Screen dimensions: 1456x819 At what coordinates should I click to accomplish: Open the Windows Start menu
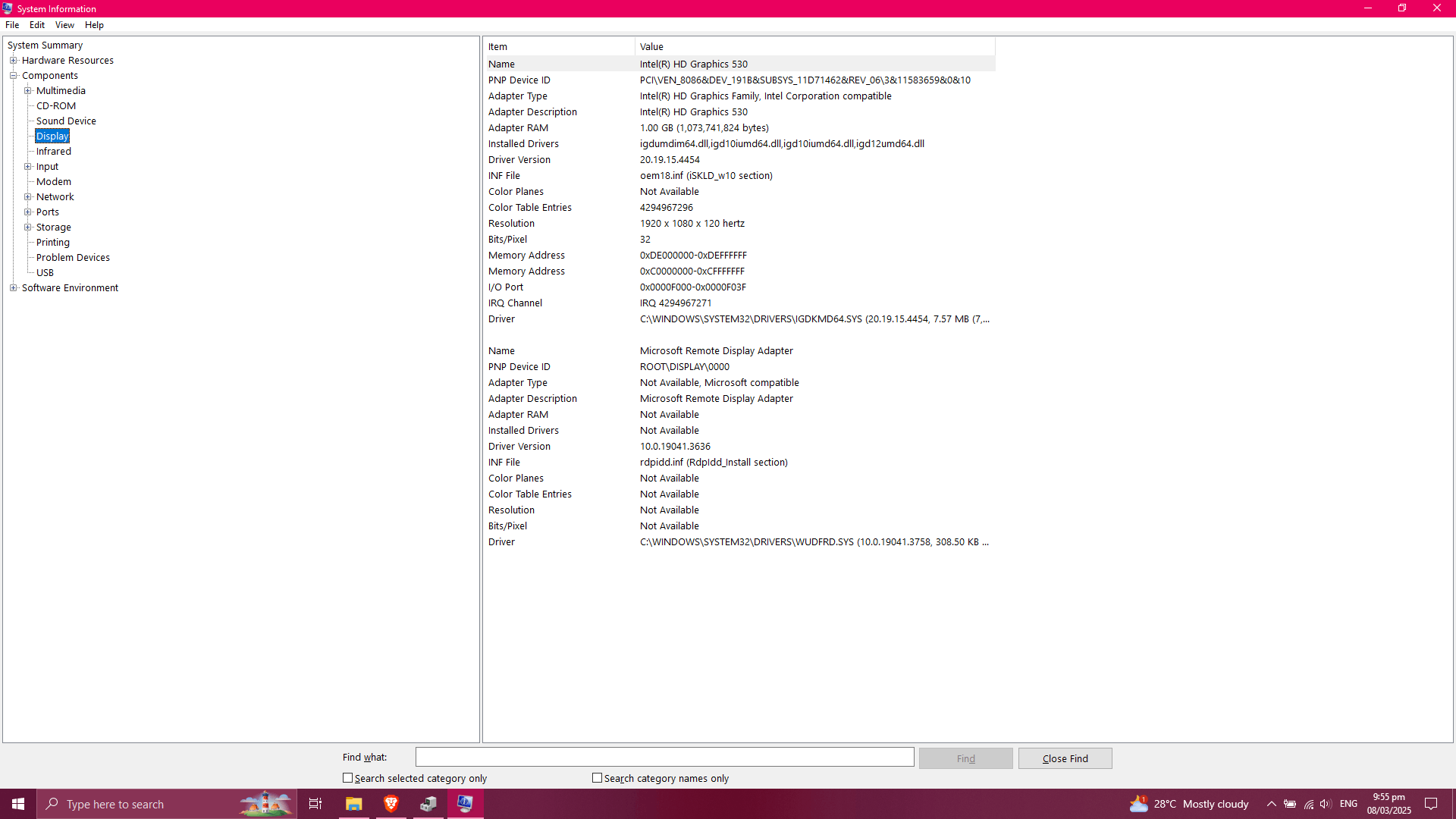pos(18,804)
